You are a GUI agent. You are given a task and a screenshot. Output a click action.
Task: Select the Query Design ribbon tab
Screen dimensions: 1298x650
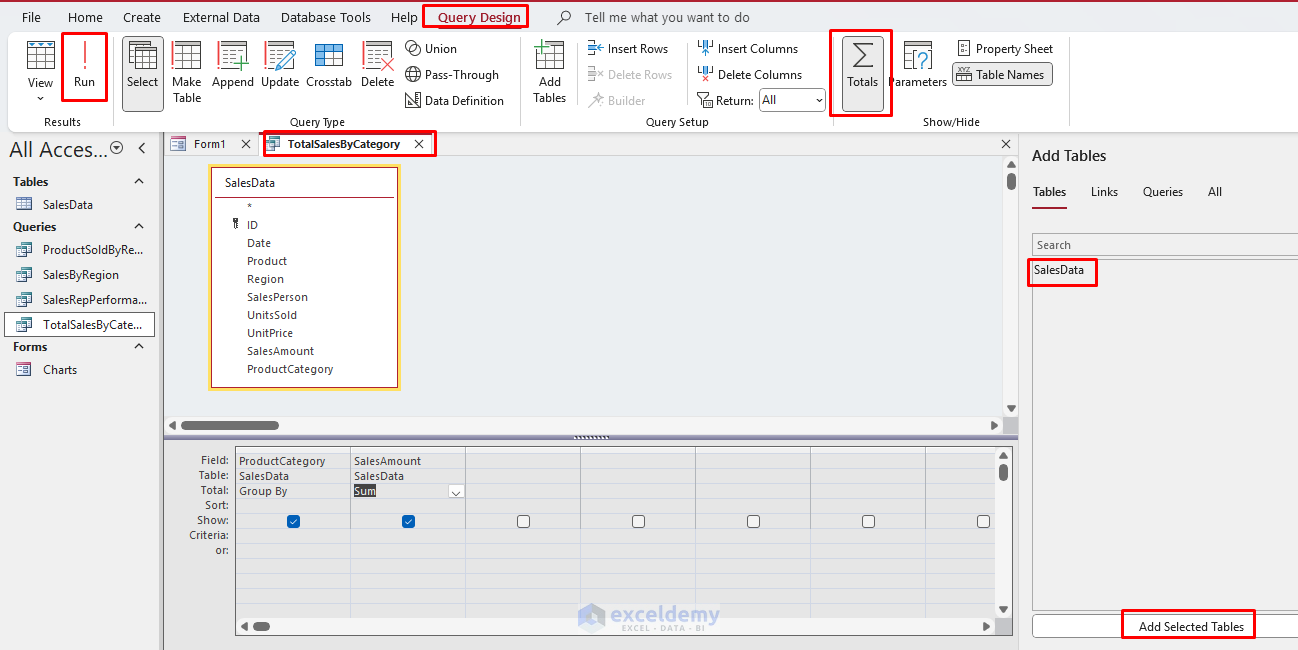pyautogui.click(x=479, y=17)
